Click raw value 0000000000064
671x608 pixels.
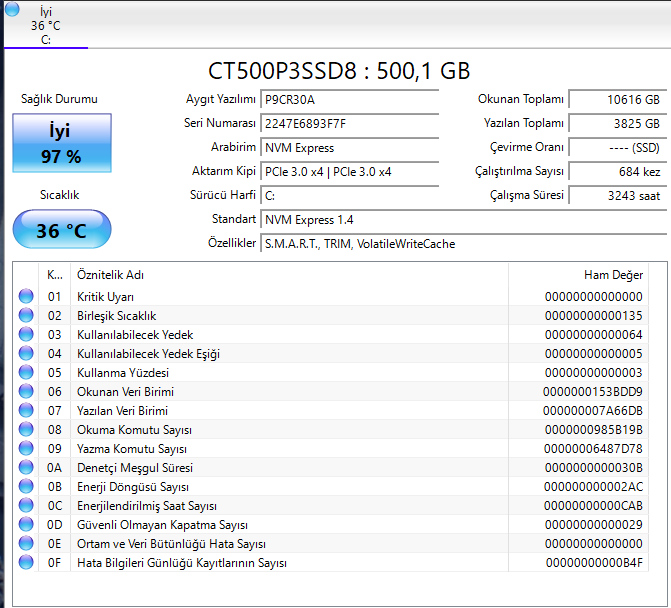click(x=594, y=335)
